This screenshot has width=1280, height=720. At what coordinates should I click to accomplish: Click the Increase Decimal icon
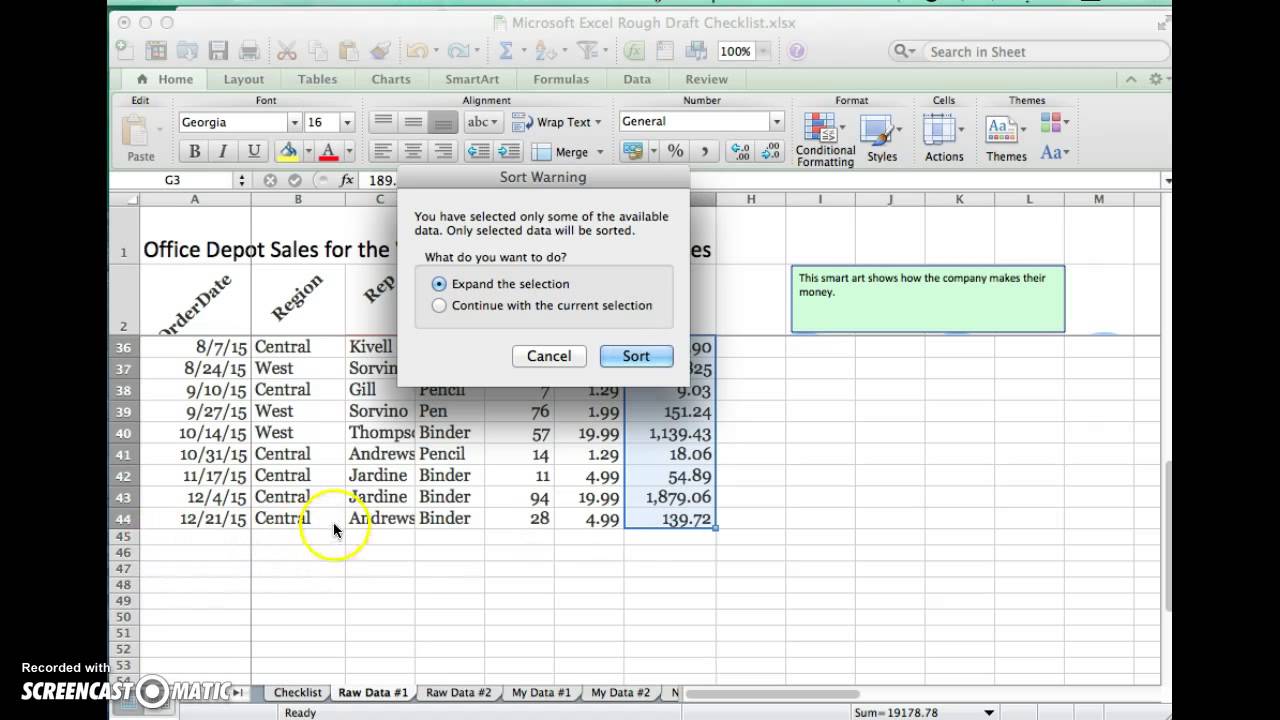coord(740,151)
